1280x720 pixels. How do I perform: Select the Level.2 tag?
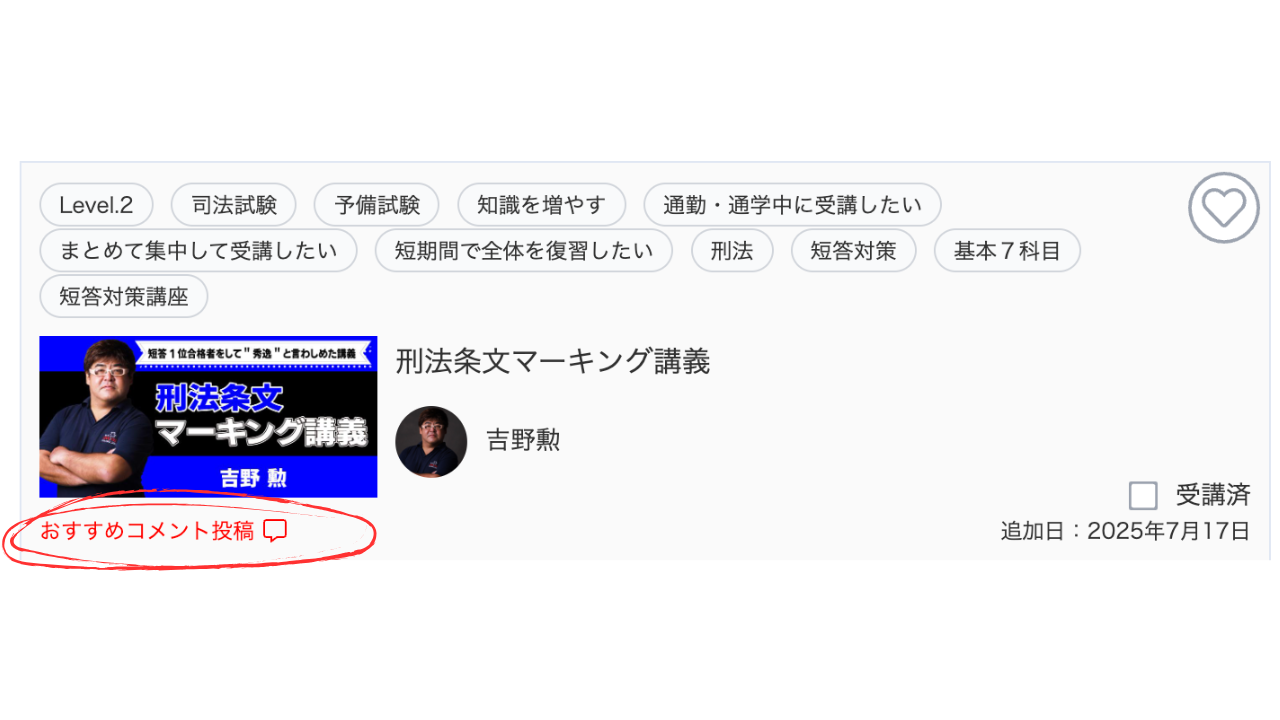[96, 205]
